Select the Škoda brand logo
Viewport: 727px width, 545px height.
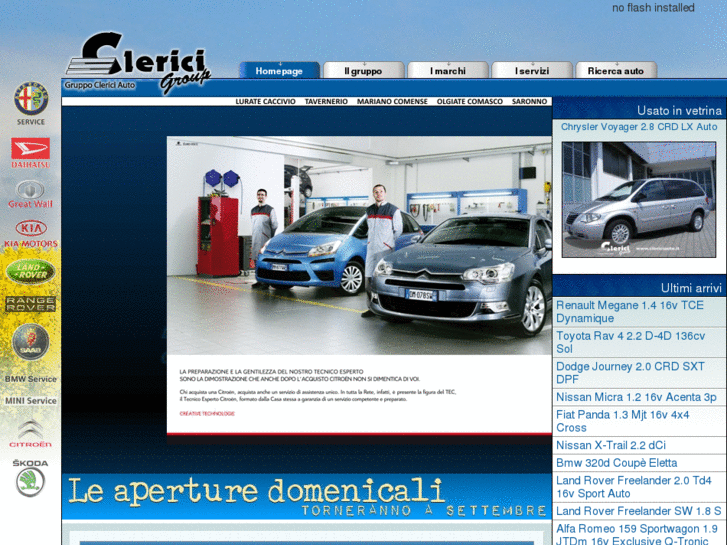pos(31,478)
